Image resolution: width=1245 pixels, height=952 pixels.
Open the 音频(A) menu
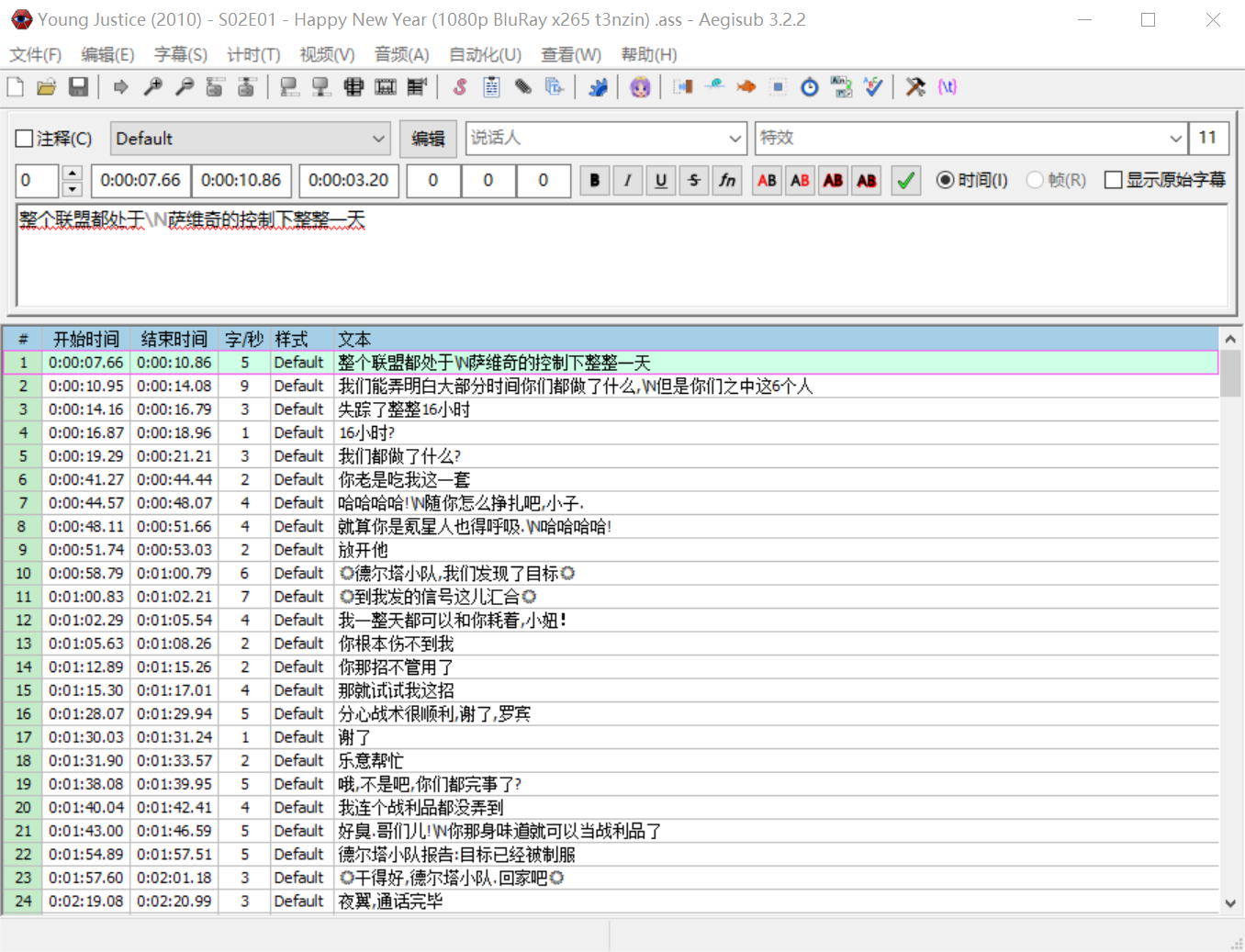click(x=401, y=55)
